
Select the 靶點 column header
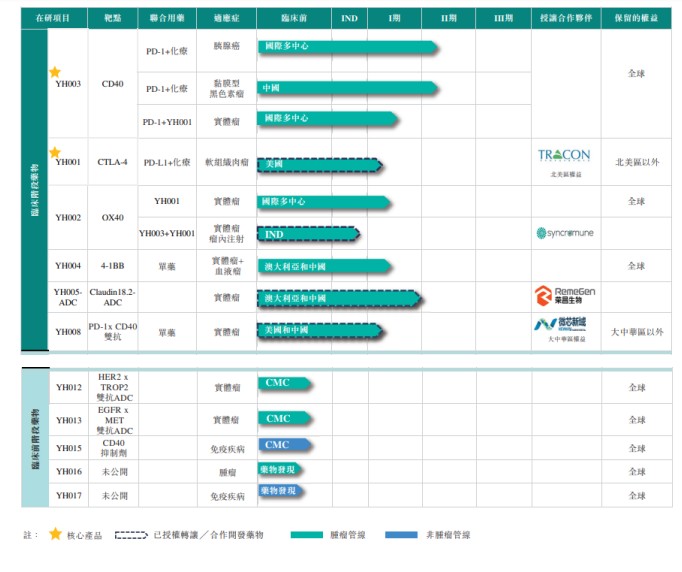pos(112,18)
